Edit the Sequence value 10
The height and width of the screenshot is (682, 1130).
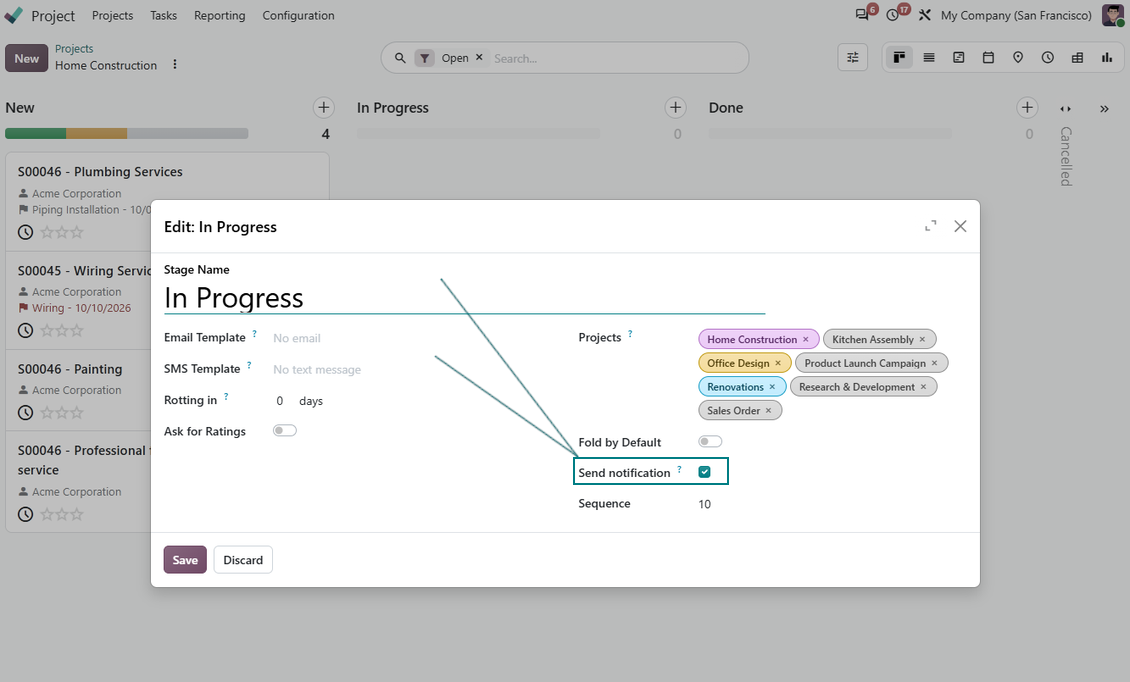tap(705, 504)
